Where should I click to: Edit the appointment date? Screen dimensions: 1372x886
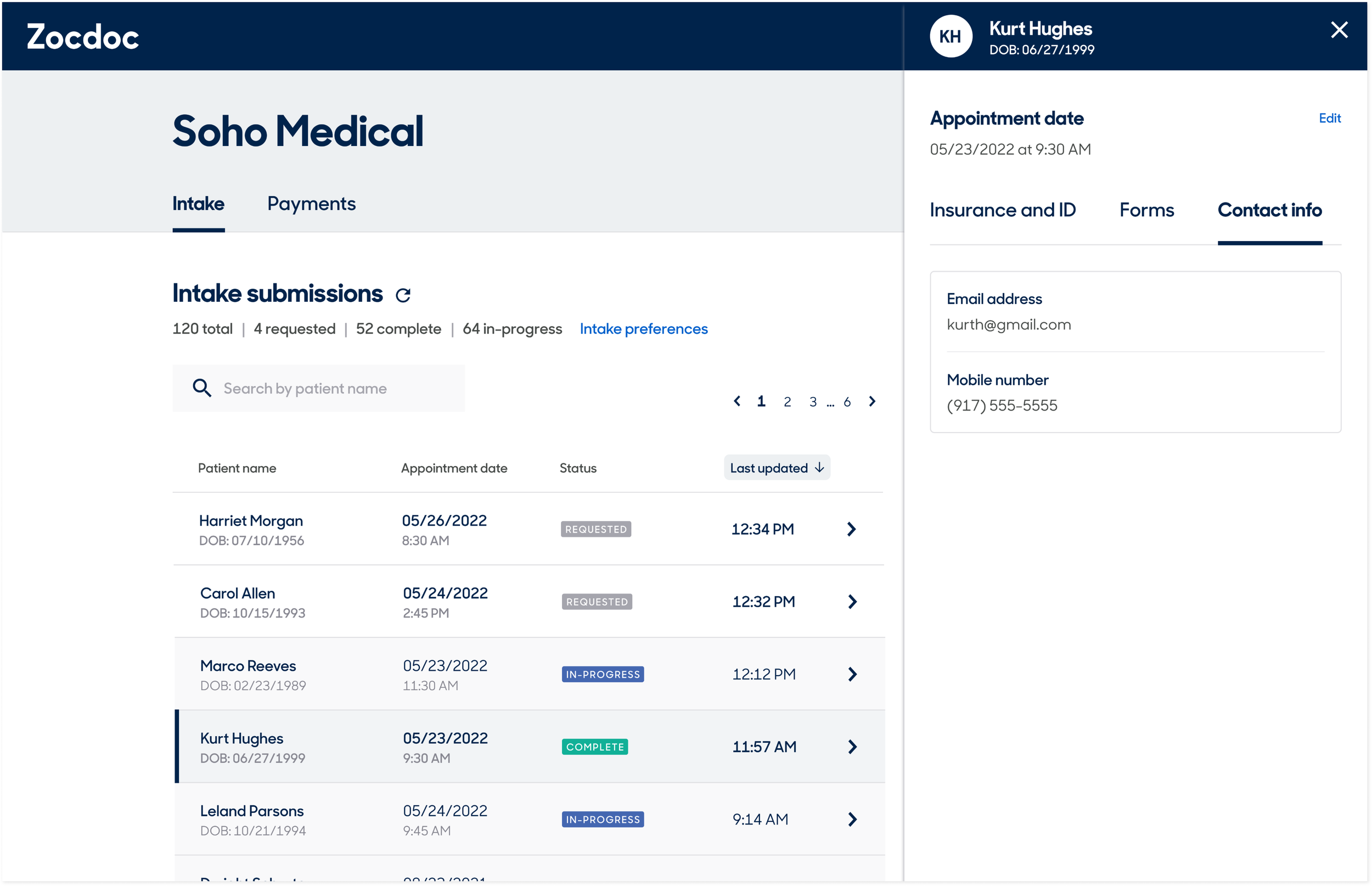[1329, 118]
